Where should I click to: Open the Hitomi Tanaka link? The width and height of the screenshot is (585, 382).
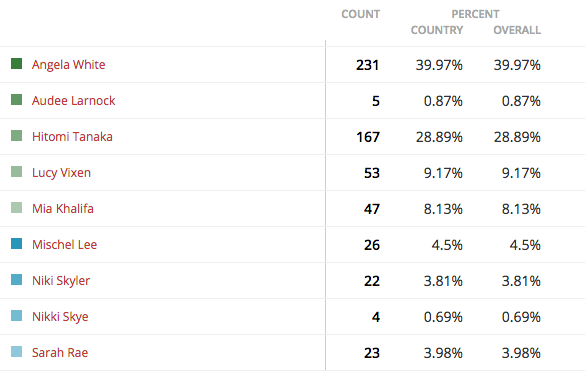pyautogui.click(x=72, y=137)
